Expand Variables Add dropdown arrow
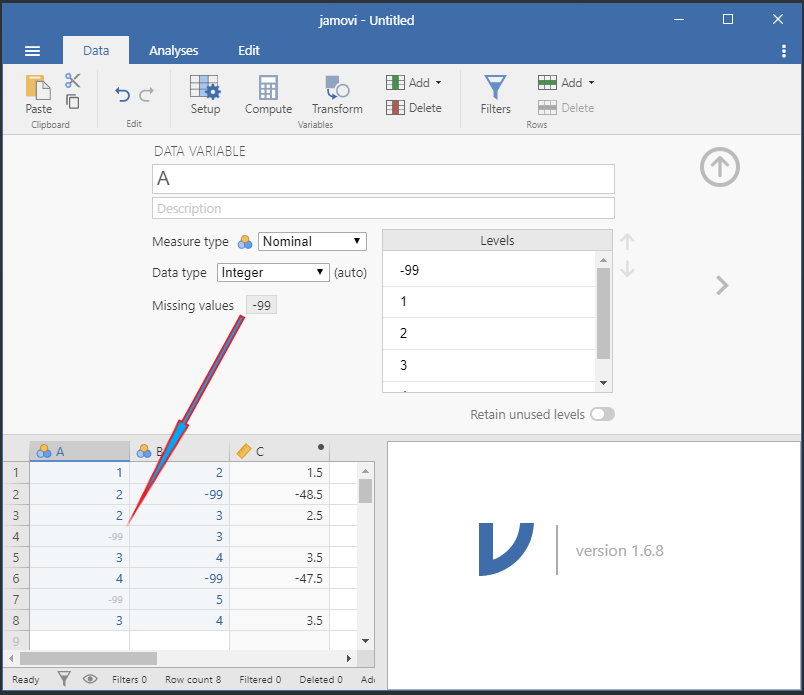 438,83
